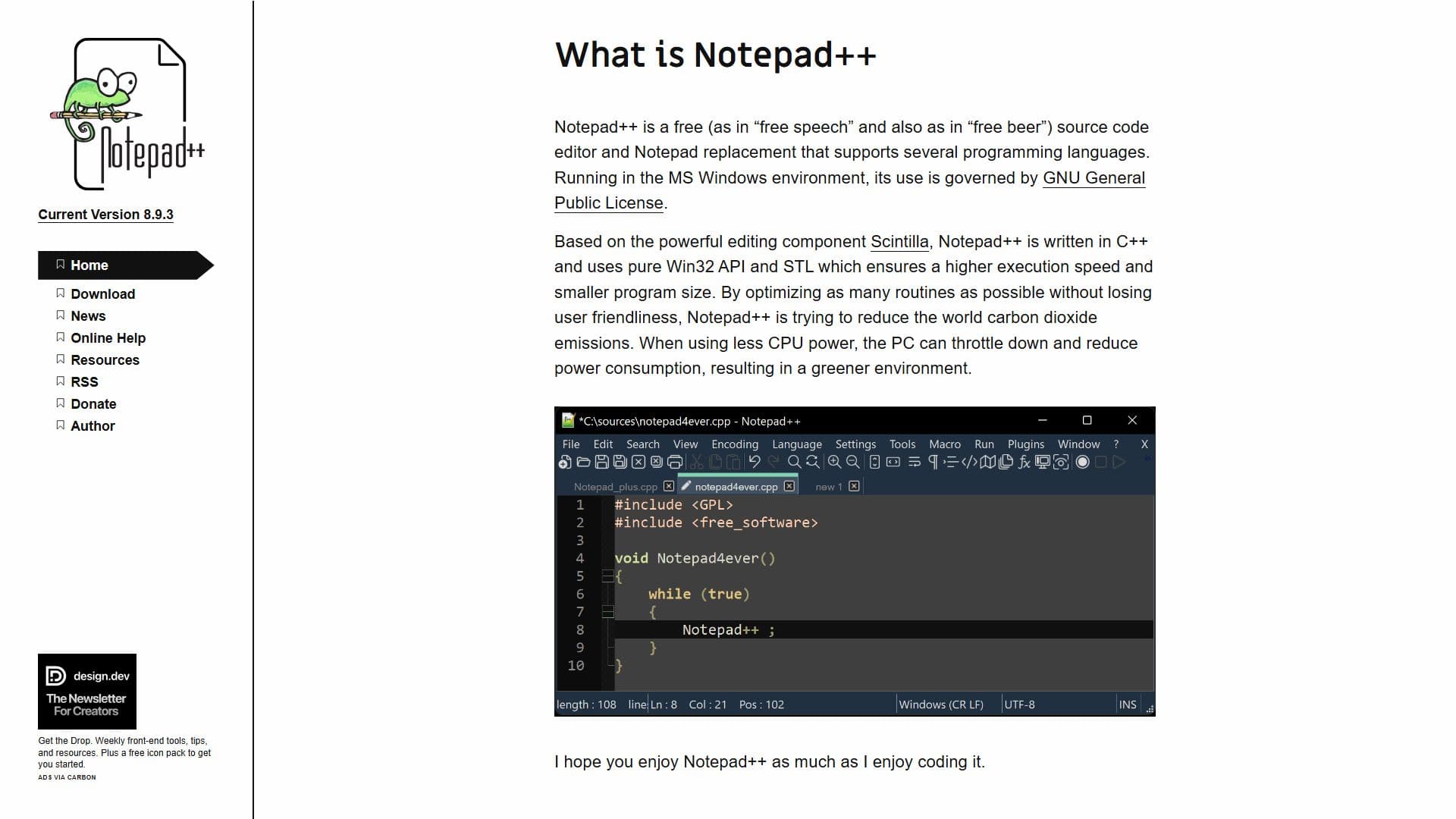Click the user-defined language code brackets icon
This screenshot has height=819, width=1456.
click(970, 462)
